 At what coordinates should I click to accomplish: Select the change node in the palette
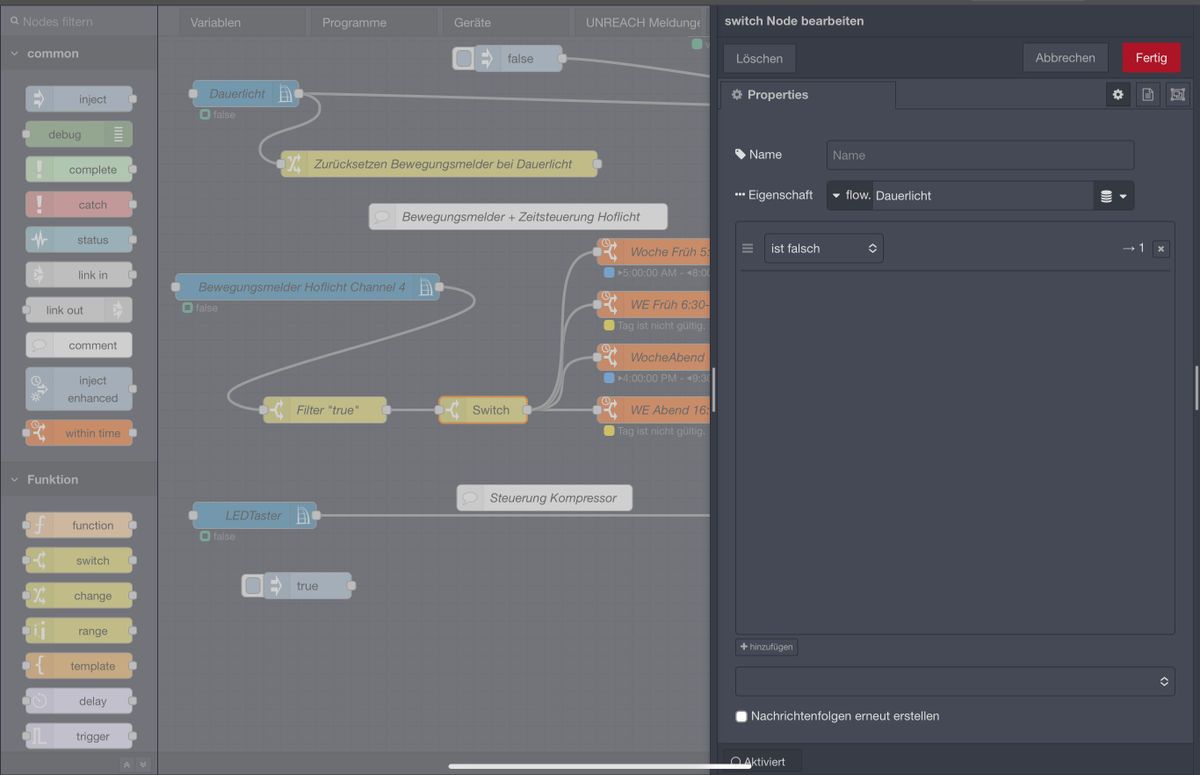tap(79, 596)
